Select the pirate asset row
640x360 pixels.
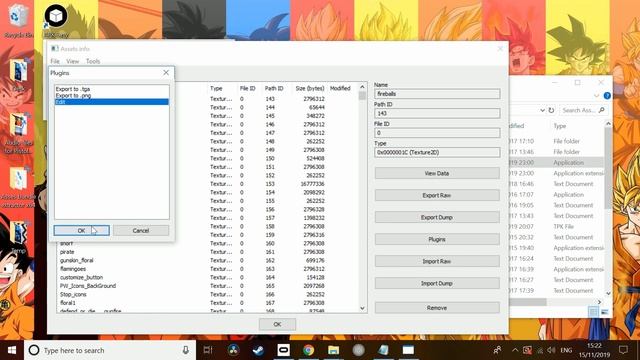(207, 252)
